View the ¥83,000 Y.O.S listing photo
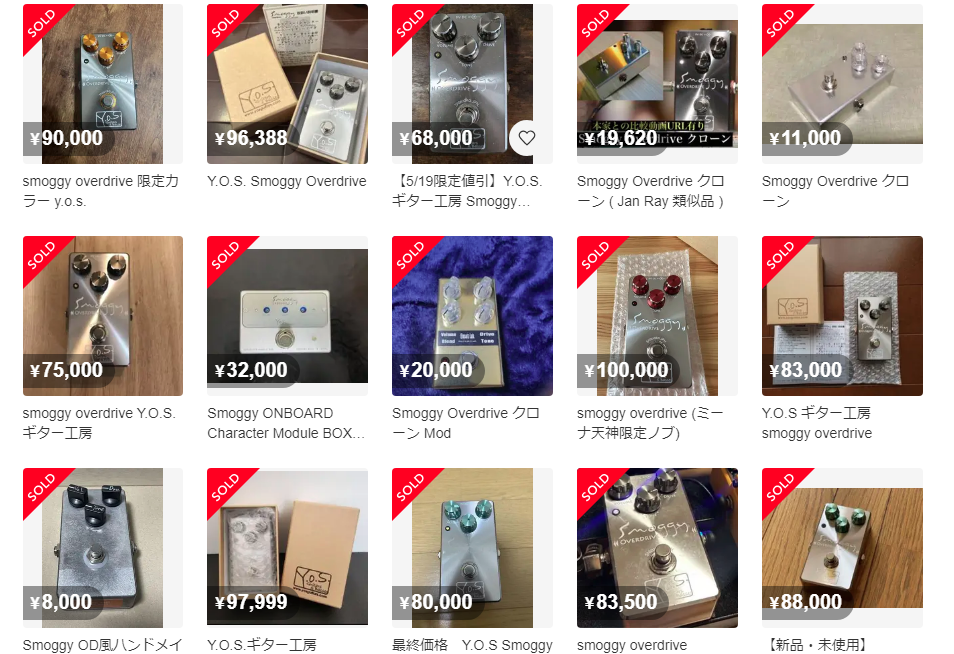The height and width of the screenshot is (654, 954). (x=842, y=316)
